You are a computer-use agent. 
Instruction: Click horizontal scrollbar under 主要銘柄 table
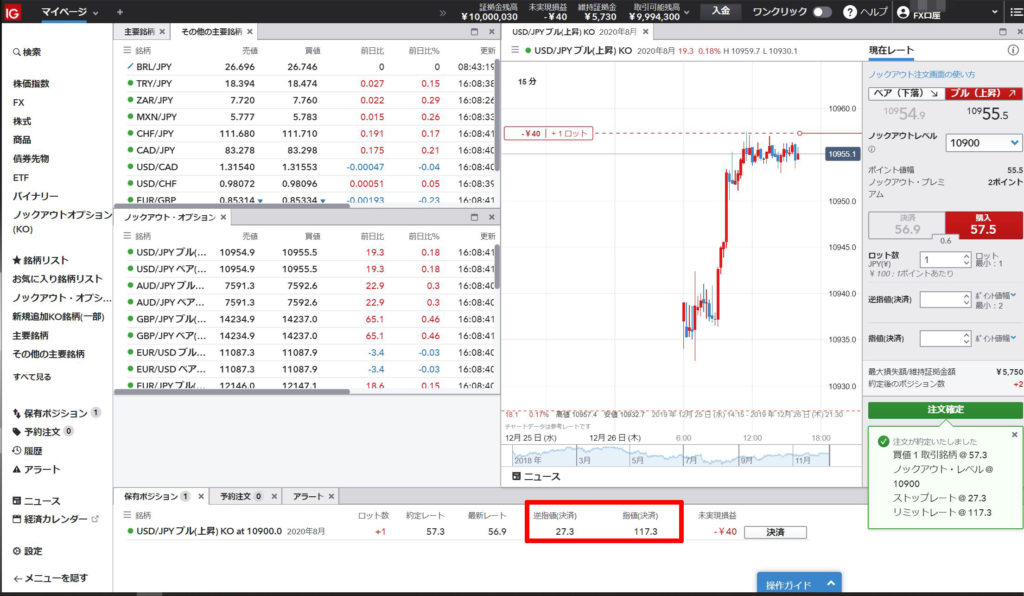click(x=232, y=206)
